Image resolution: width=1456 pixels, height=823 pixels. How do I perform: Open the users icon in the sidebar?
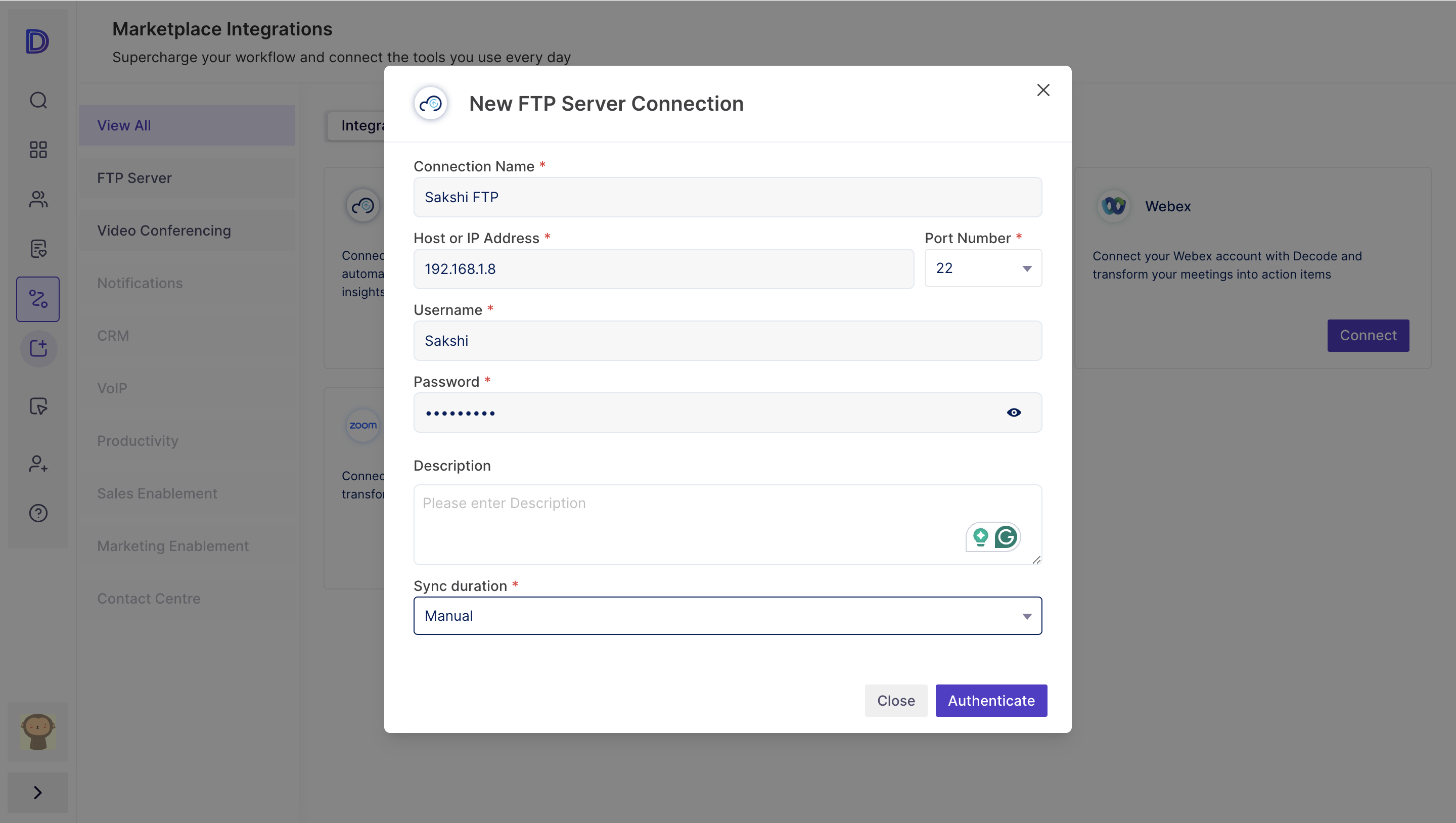[38, 199]
